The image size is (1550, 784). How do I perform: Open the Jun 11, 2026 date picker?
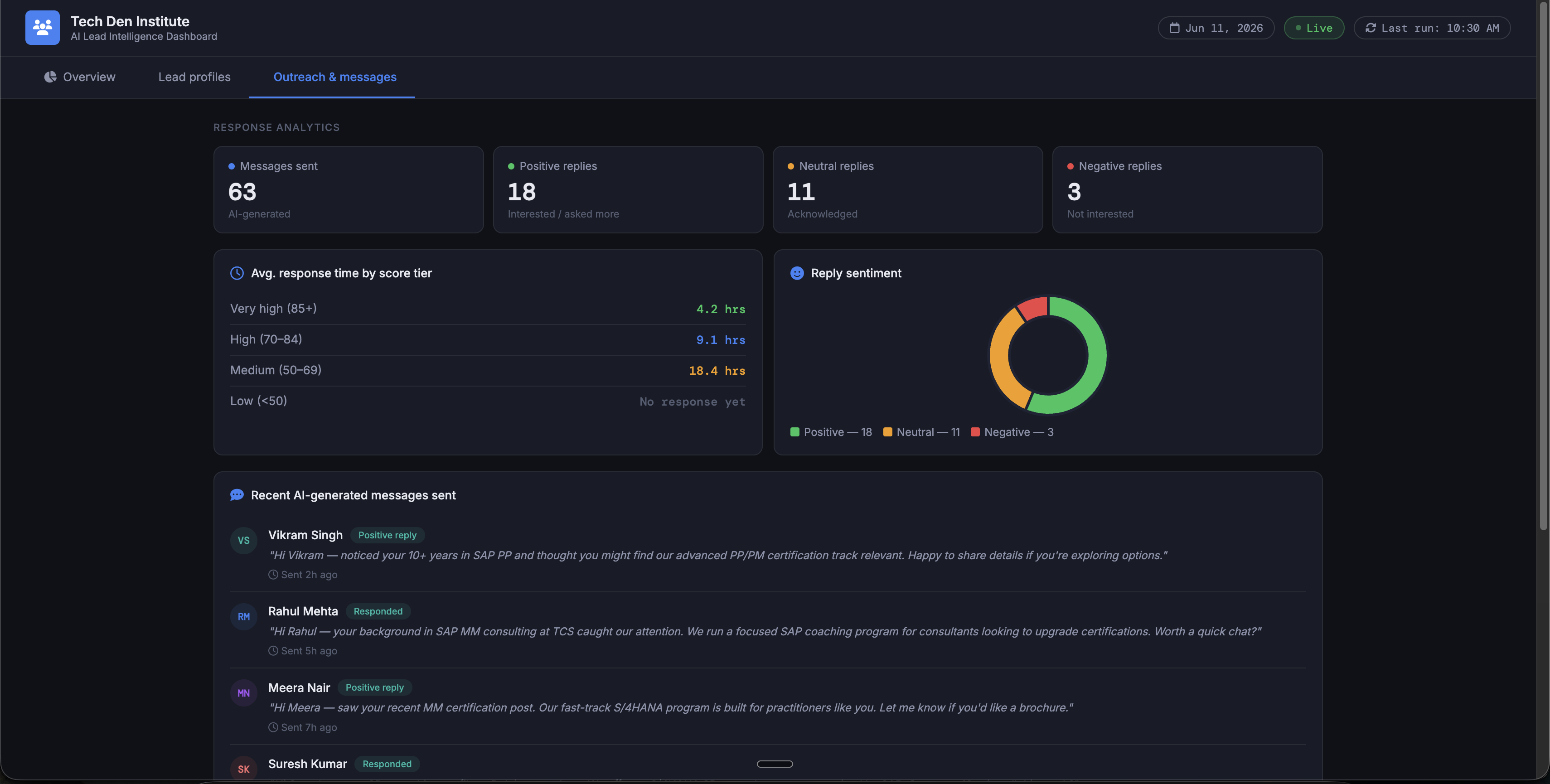[1216, 28]
